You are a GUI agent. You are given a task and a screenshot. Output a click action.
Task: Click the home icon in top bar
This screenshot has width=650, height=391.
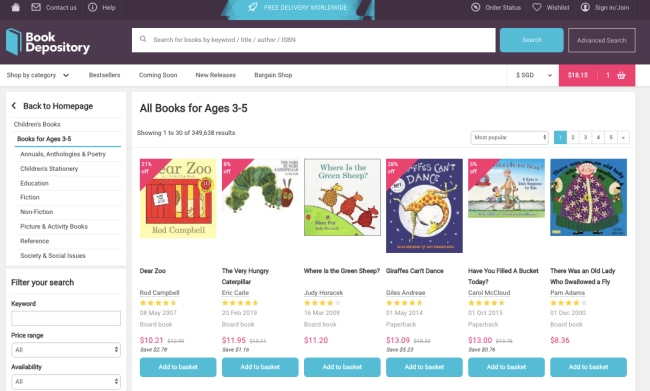coord(15,7)
